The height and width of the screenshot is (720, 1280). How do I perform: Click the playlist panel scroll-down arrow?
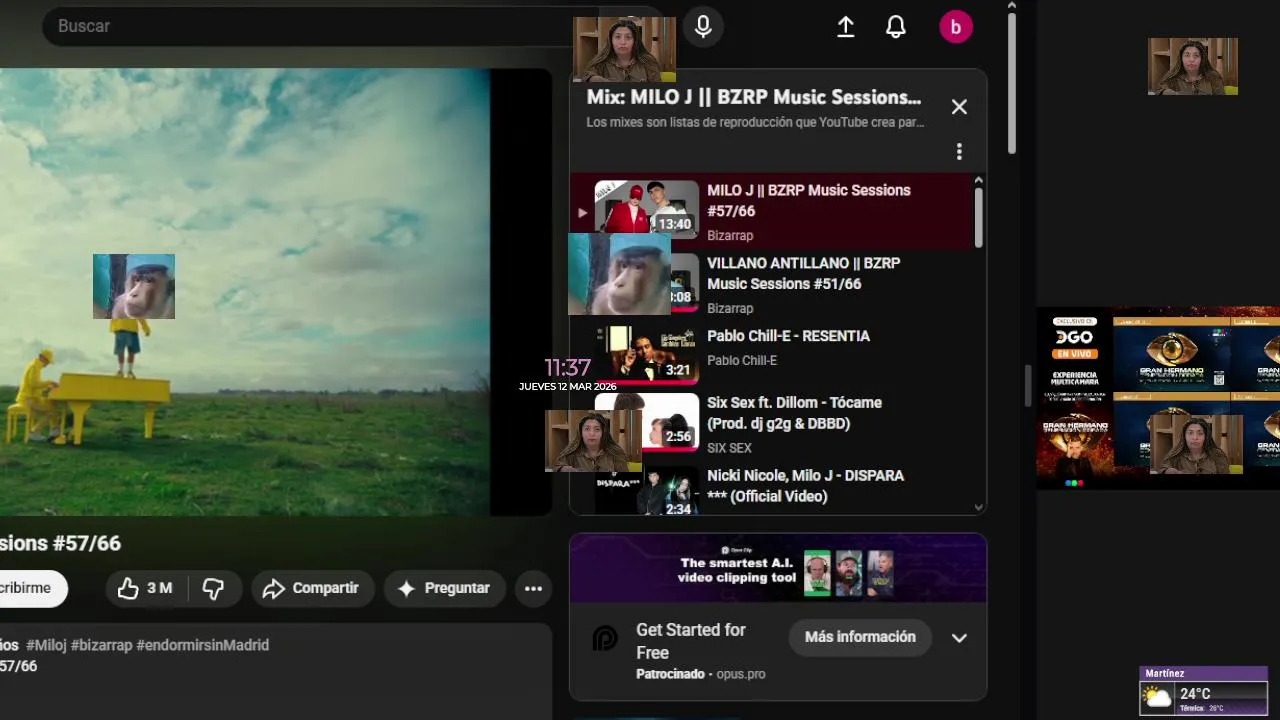tap(978, 508)
